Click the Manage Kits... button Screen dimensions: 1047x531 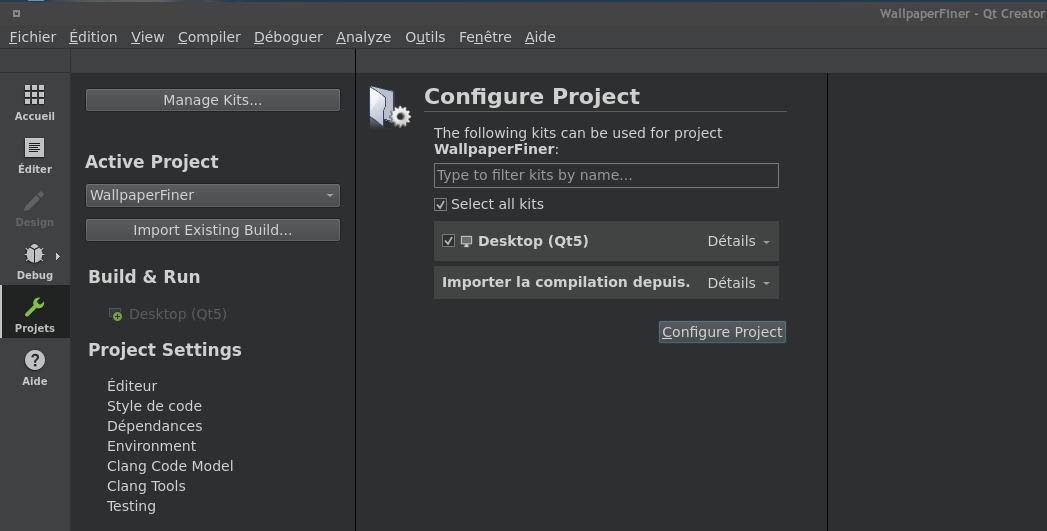coord(212,100)
